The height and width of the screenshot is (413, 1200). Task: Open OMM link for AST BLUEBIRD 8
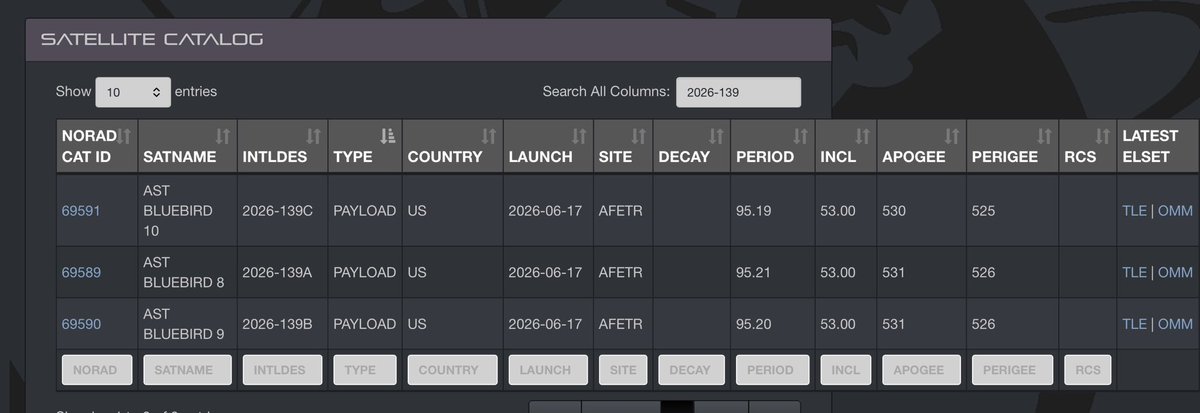pyautogui.click(x=1175, y=272)
